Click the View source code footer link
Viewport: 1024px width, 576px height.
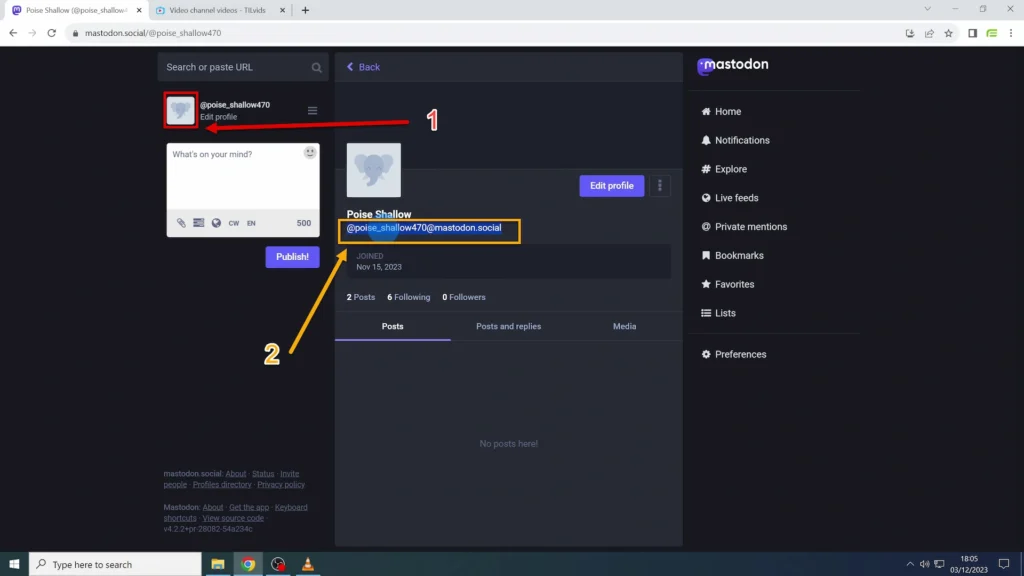click(233, 519)
